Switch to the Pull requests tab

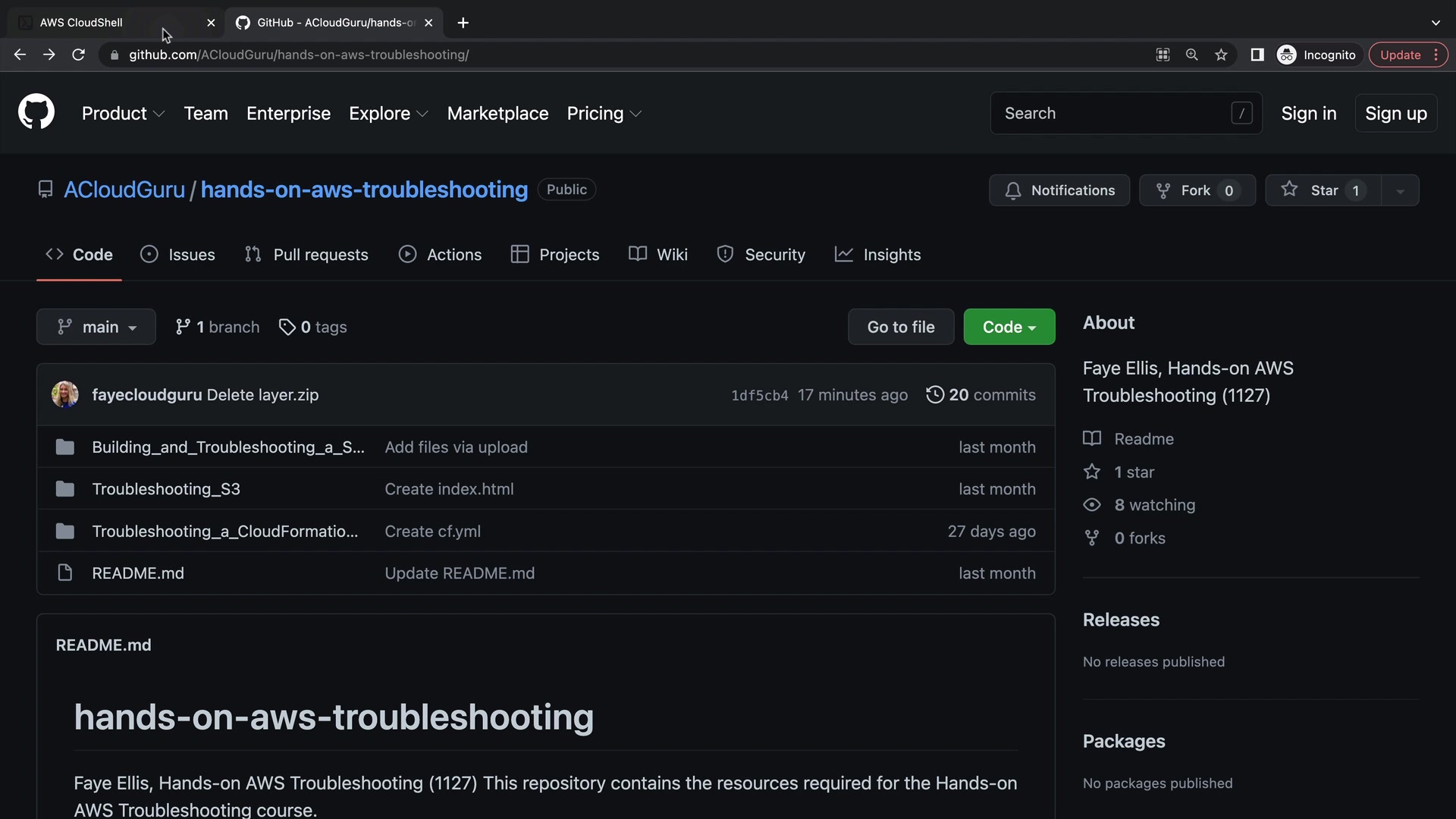[306, 255]
